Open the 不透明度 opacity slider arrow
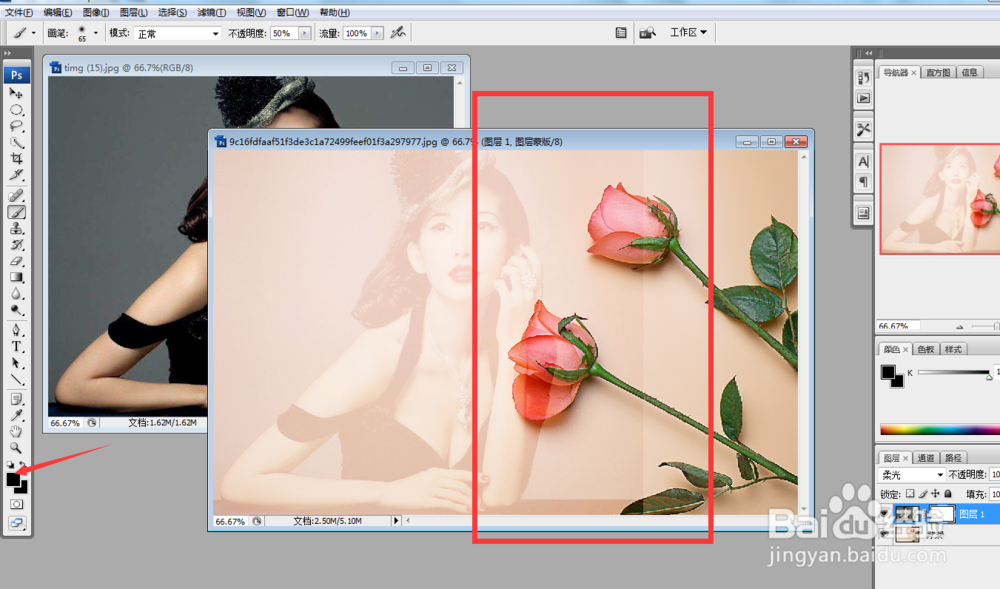Viewport: 1000px width, 589px height. (x=304, y=33)
